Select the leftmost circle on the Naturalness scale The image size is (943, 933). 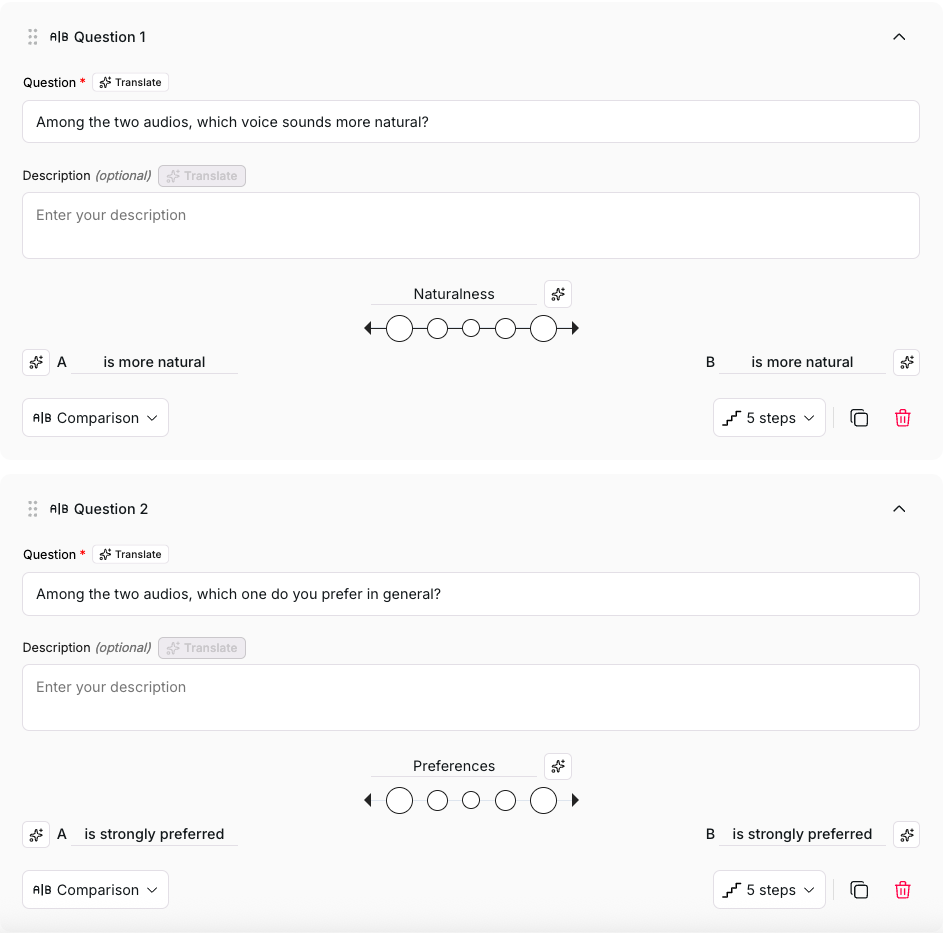pyautogui.click(x=399, y=328)
